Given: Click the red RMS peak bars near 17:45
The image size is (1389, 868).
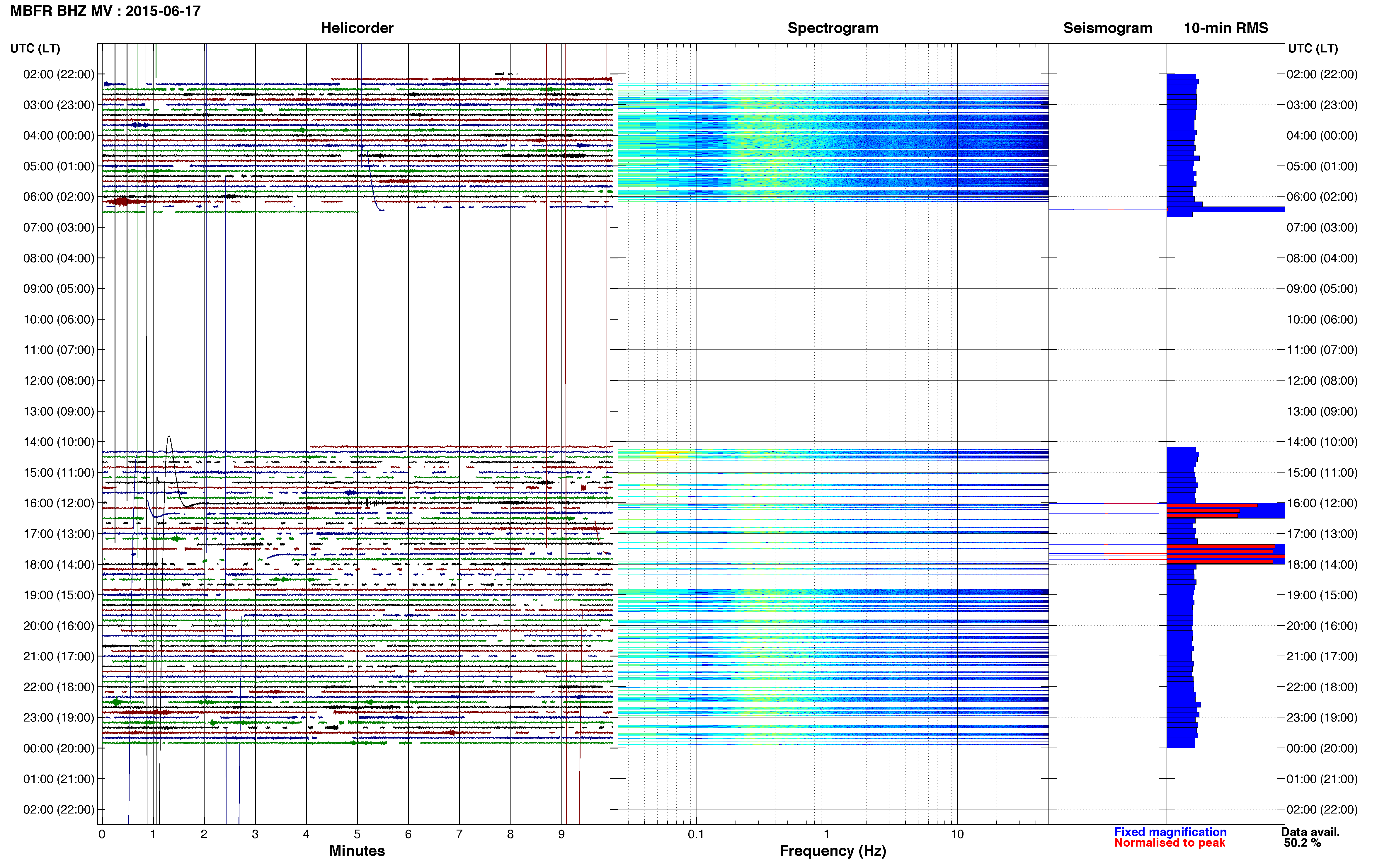Looking at the screenshot, I should [x=1225, y=554].
